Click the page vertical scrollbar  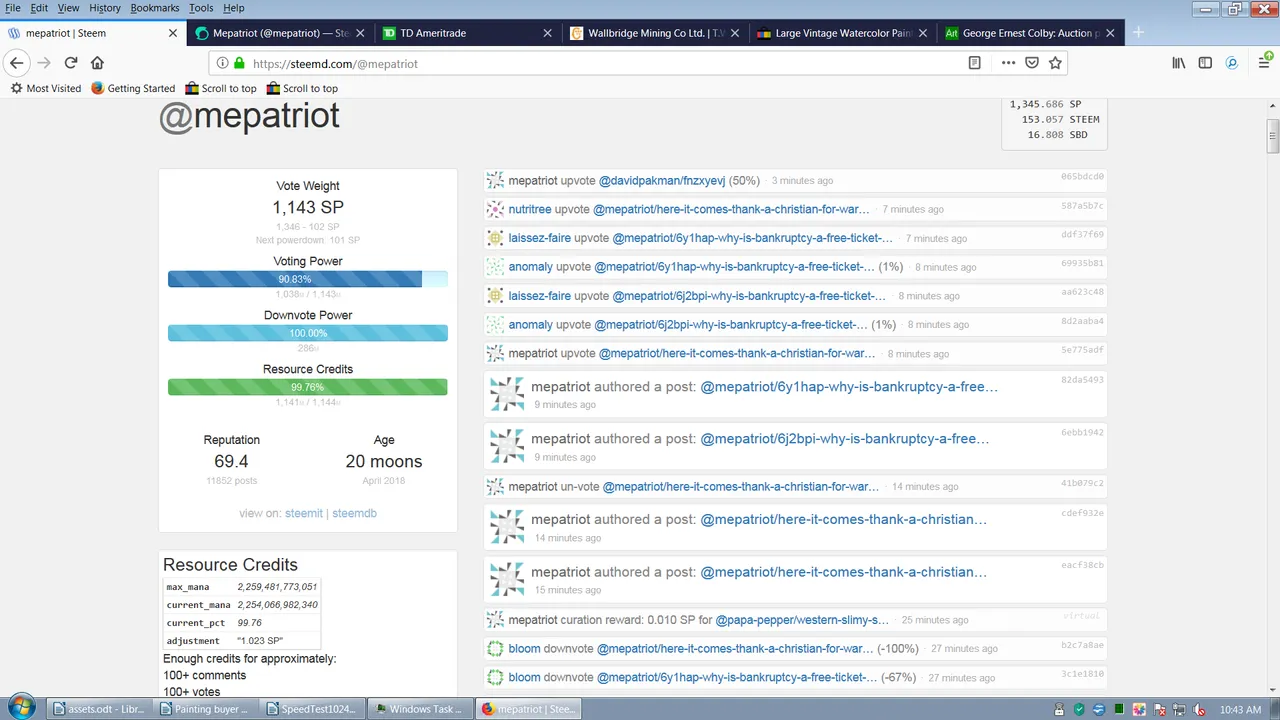pos(1273,136)
